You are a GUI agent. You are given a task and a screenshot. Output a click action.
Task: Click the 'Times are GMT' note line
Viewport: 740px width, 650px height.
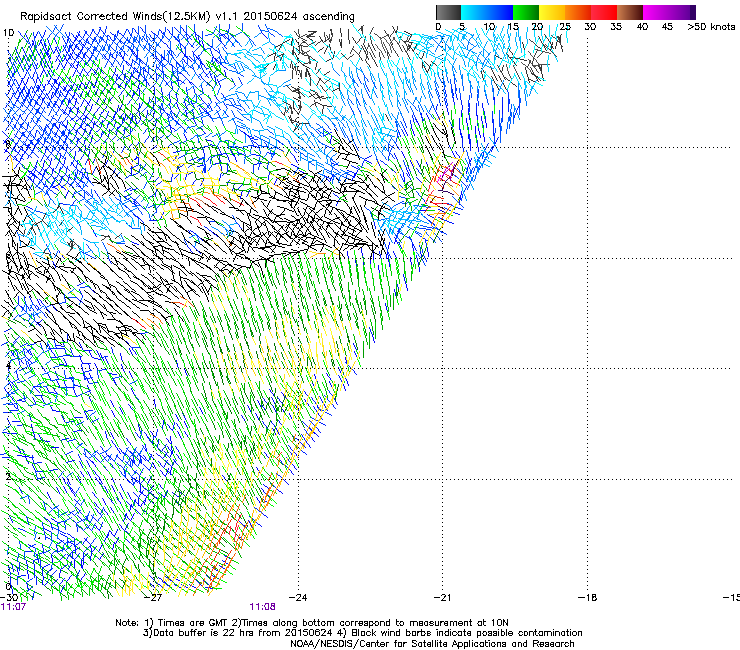312,623
